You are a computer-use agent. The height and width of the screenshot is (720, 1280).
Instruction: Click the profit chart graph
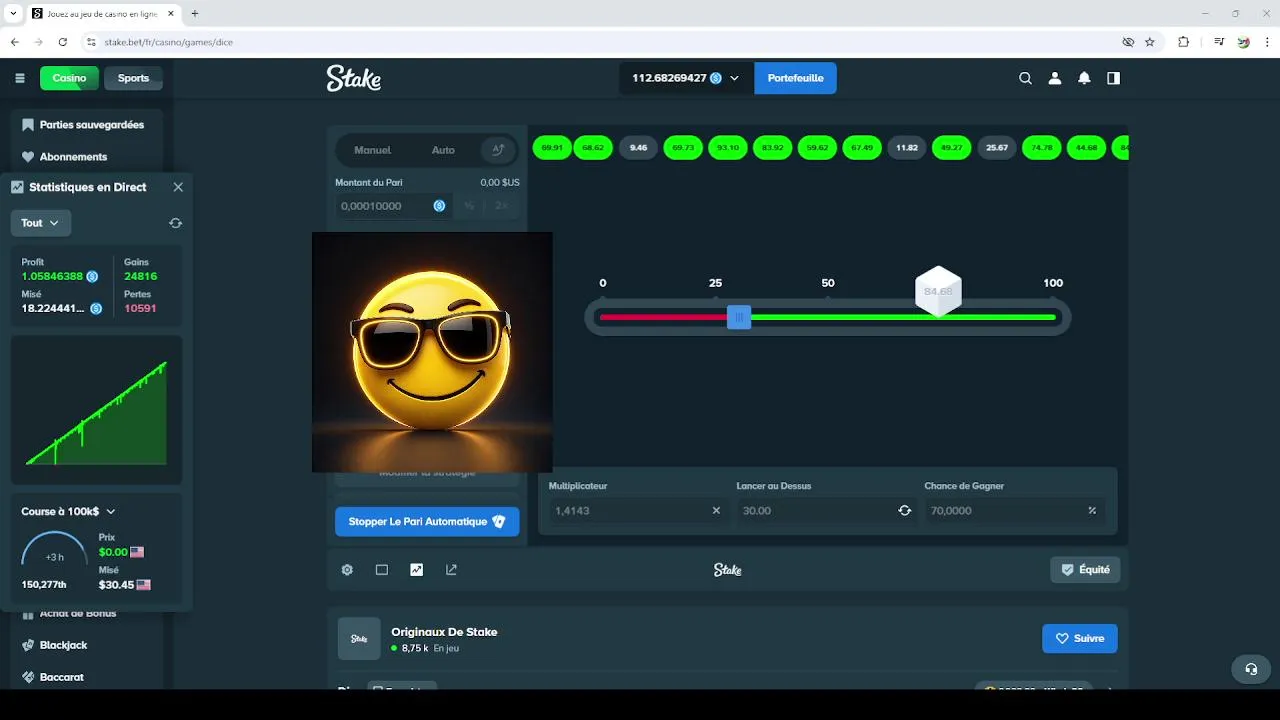pos(96,413)
